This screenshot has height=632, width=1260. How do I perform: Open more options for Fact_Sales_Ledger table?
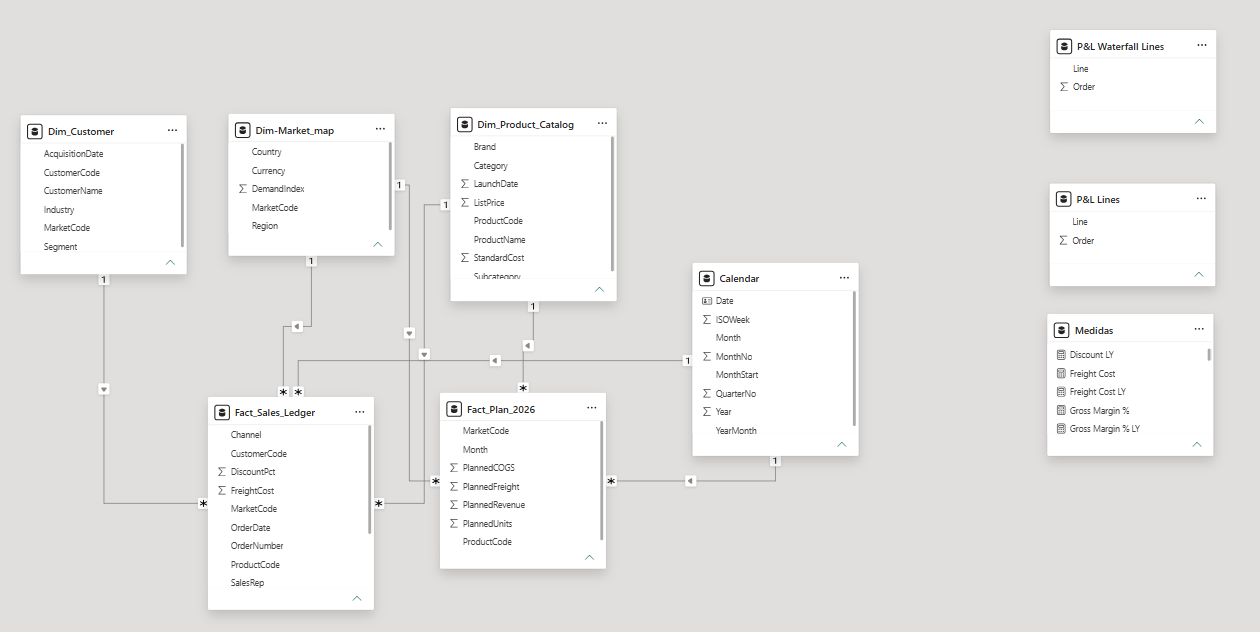tap(360, 411)
